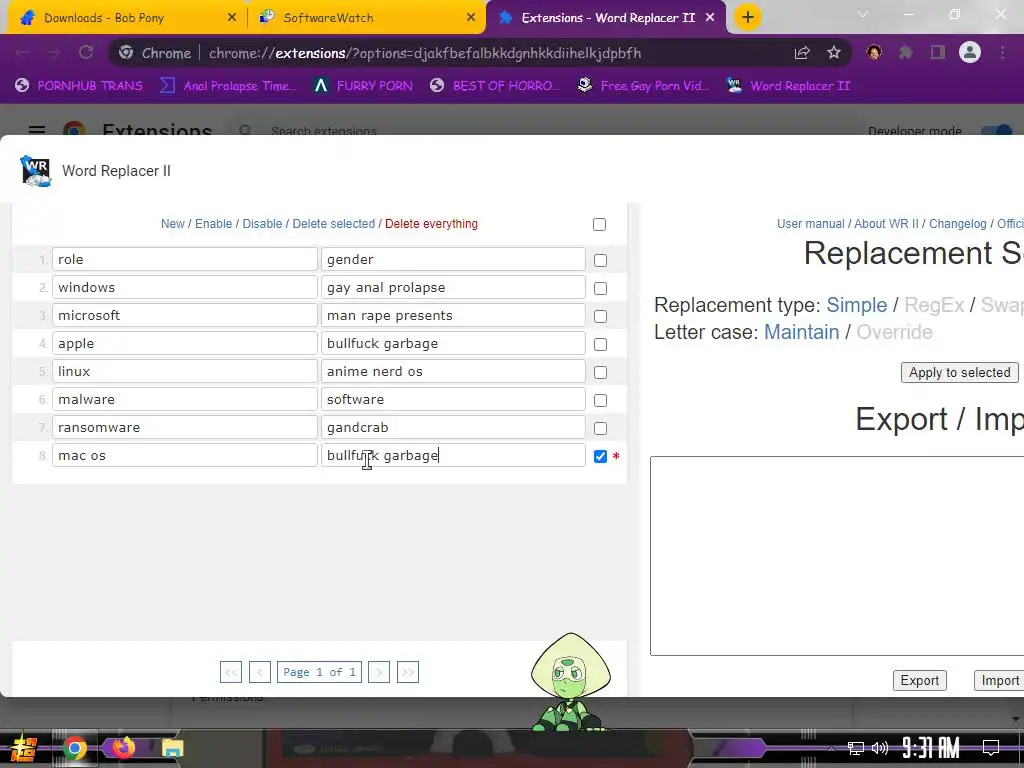Open the About WR II link
Image resolution: width=1024 pixels, height=768 pixels.
[x=886, y=224]
